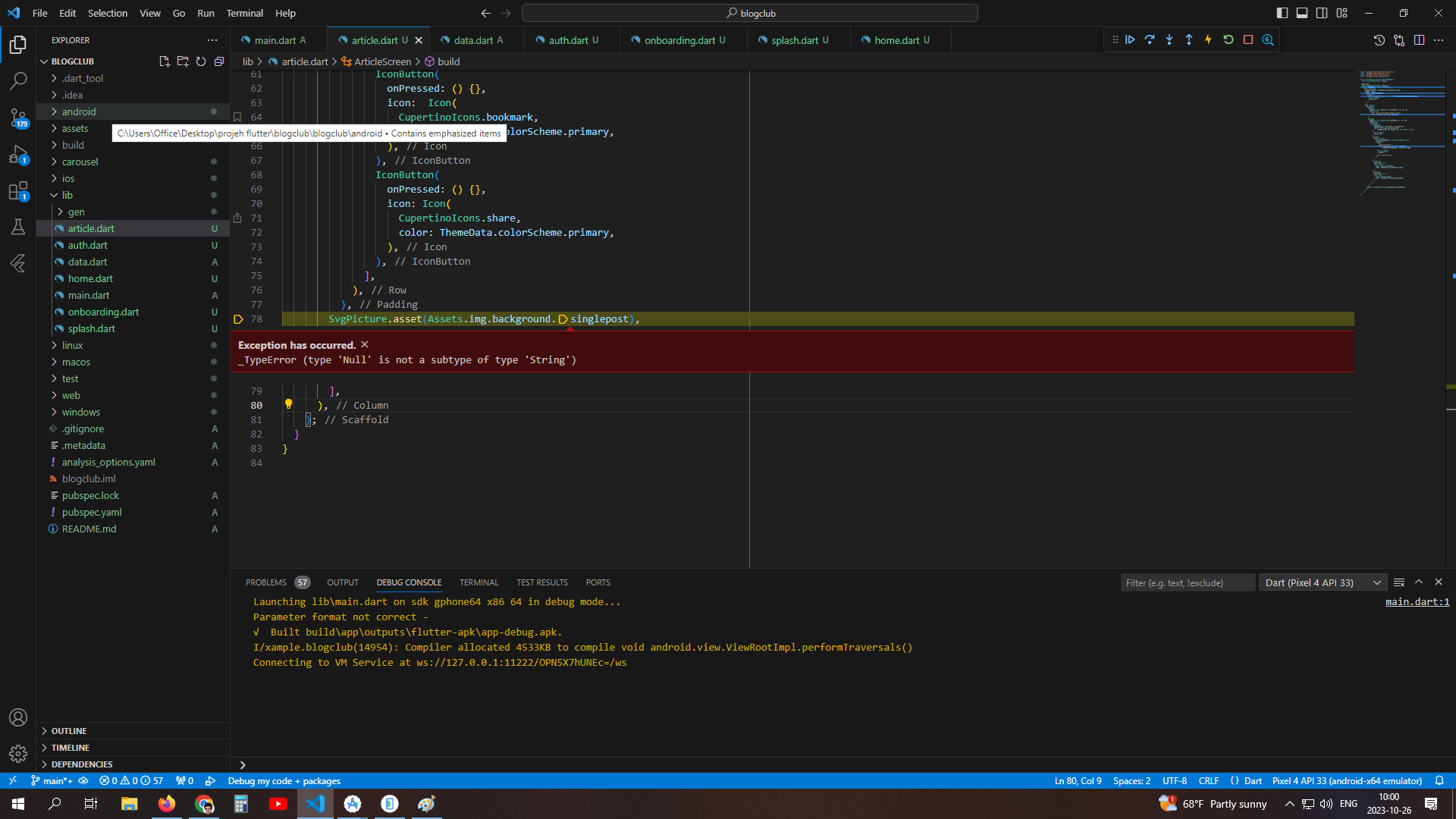Open the Accounts menu icon
Viewport: 1456px width, 819px height.
click(18, 717)
